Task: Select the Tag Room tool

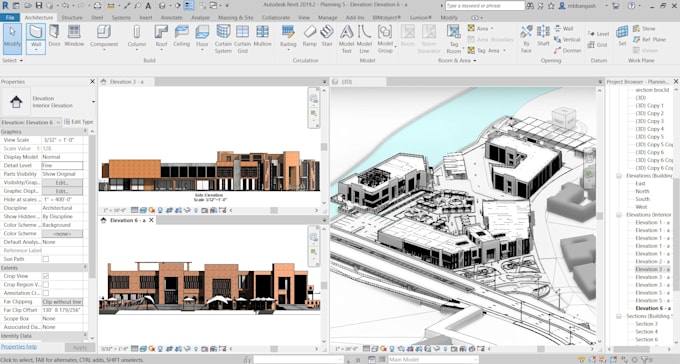Action: click(454, 39)
